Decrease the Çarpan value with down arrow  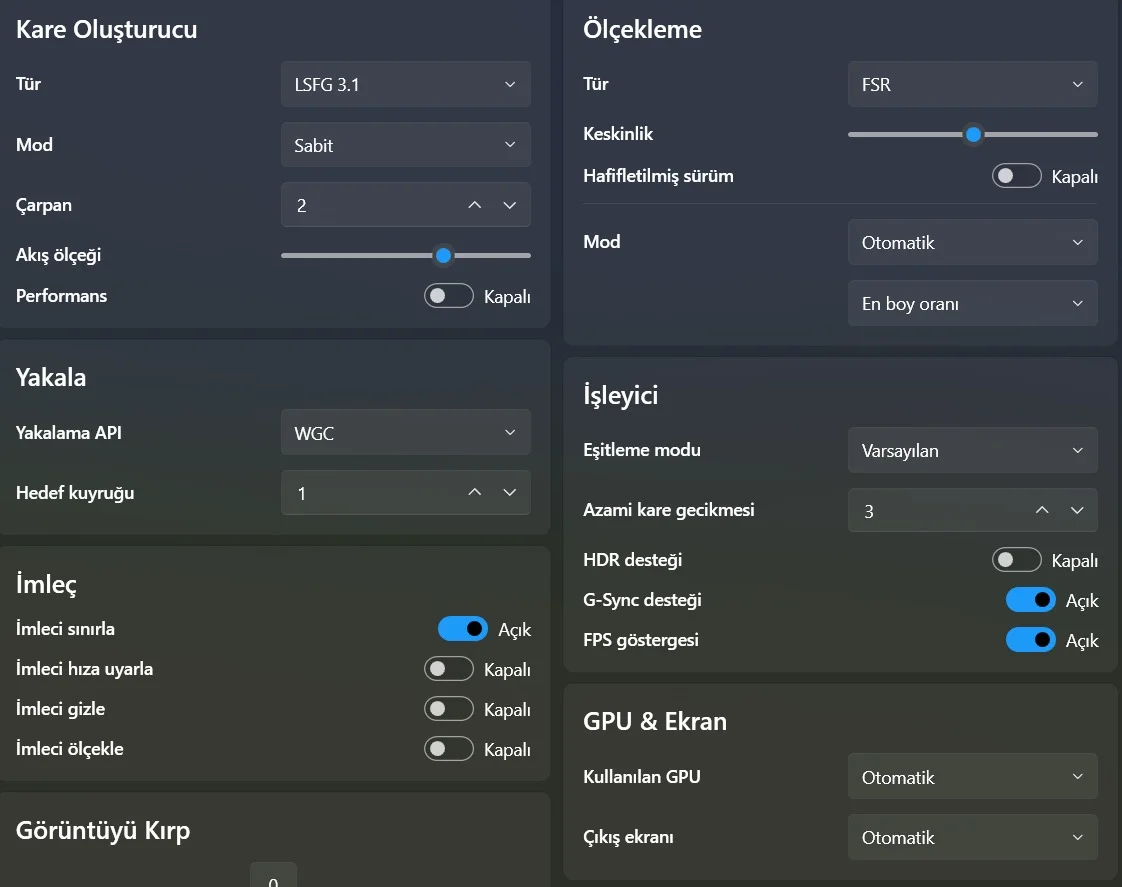point(510,205)
